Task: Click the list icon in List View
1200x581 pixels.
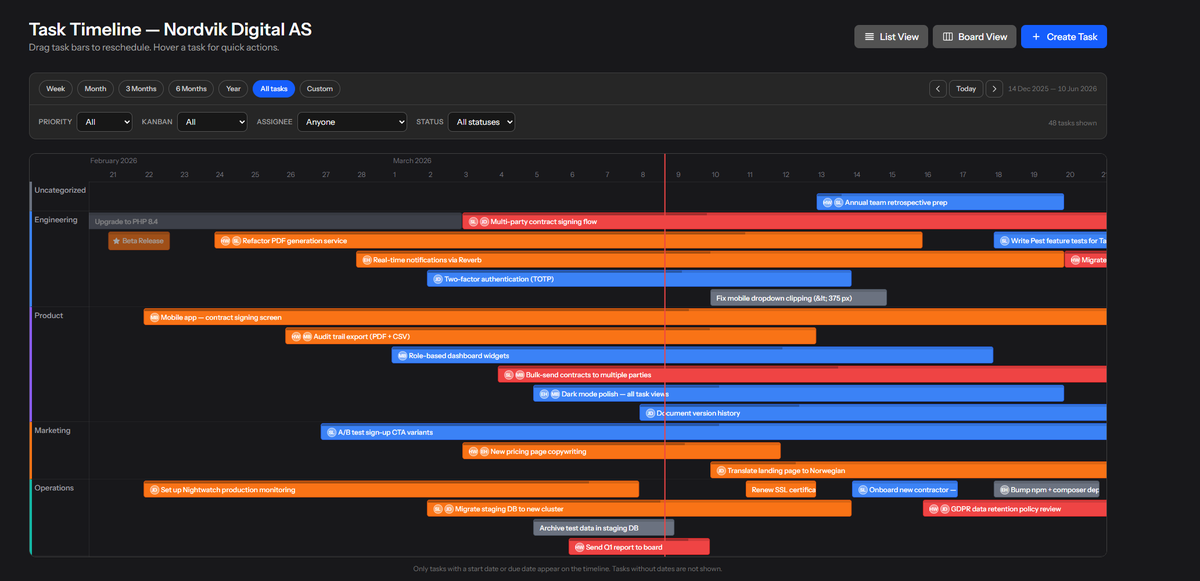Action: click(x=869, y=37)
